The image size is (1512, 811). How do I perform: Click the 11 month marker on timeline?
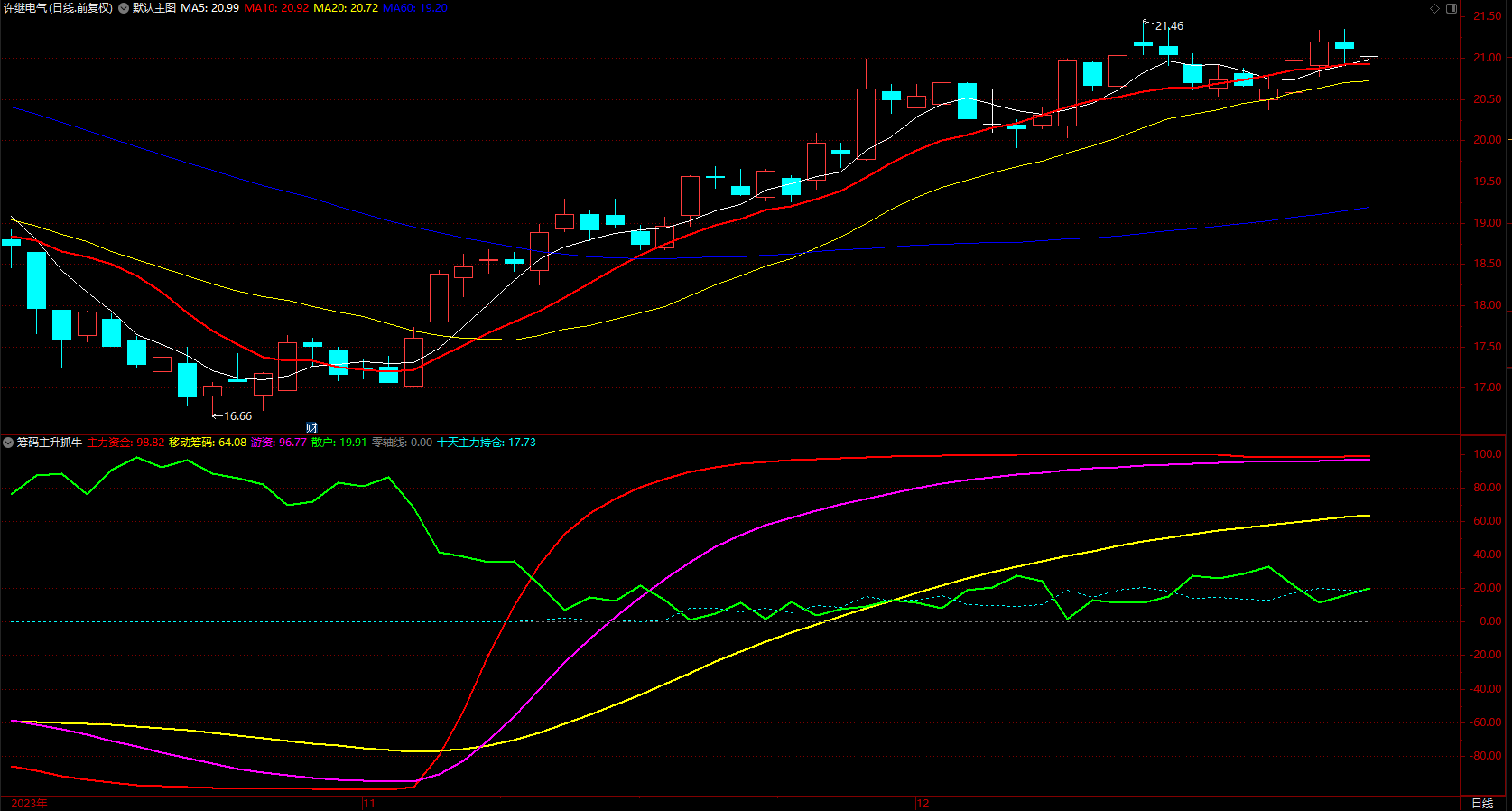pos(368,804)
